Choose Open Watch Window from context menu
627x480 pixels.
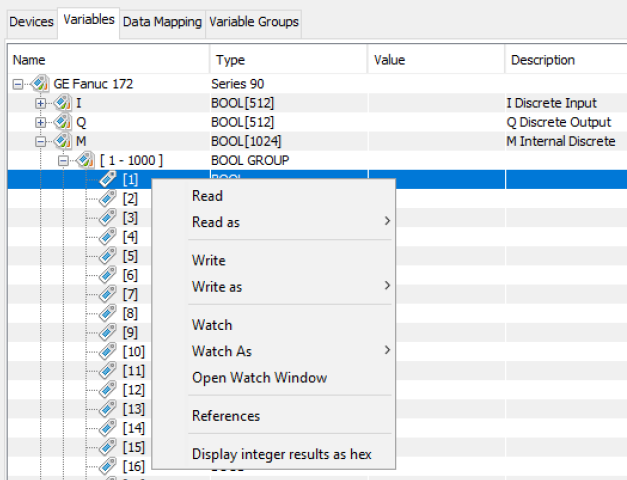[259, 378]
